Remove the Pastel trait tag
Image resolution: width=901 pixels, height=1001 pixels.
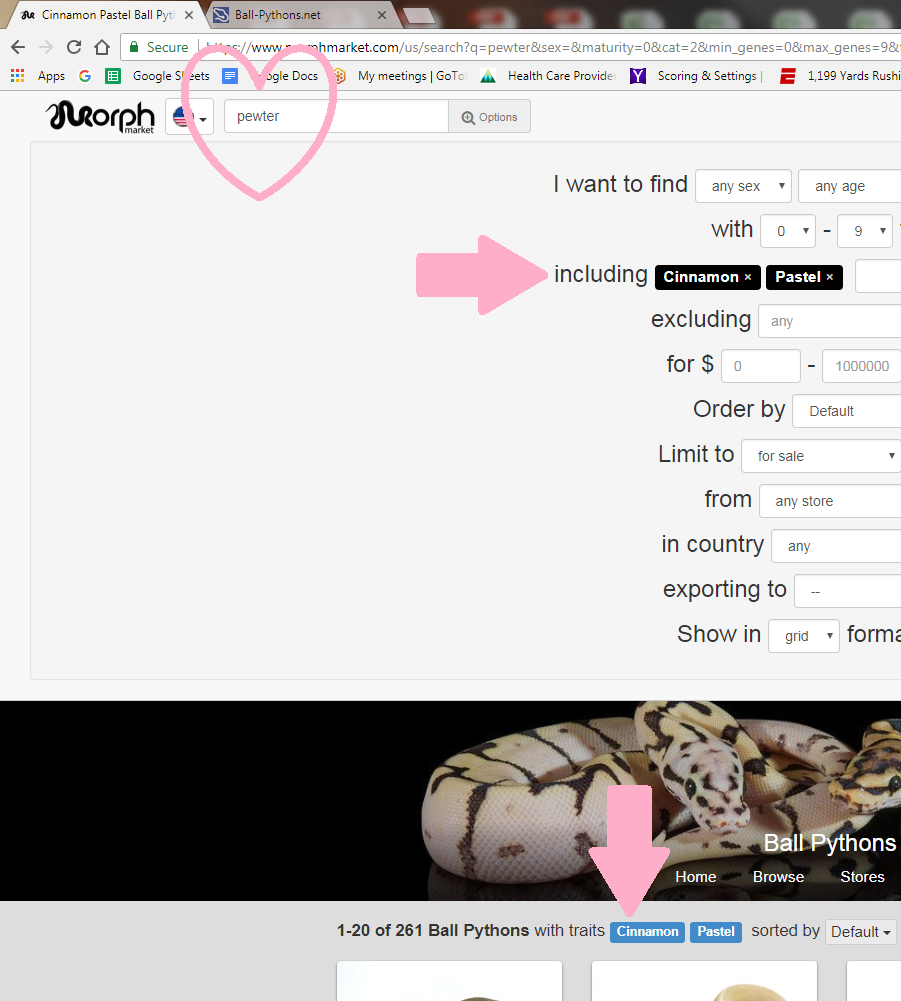[x=829, y=277]
